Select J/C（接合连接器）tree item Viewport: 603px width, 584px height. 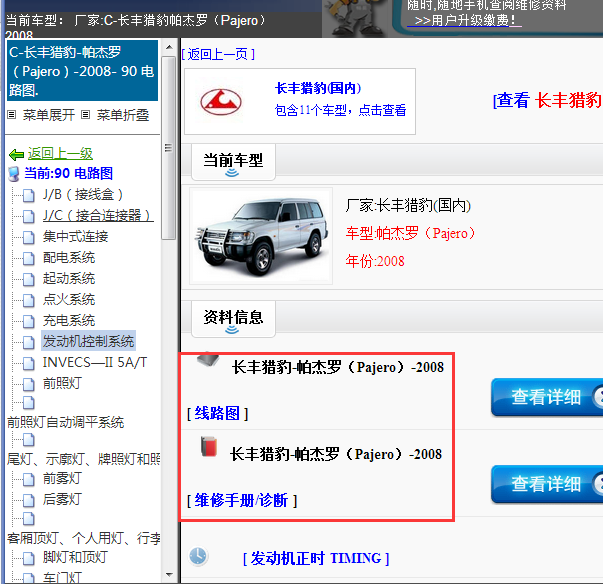[x=98, y=216]
